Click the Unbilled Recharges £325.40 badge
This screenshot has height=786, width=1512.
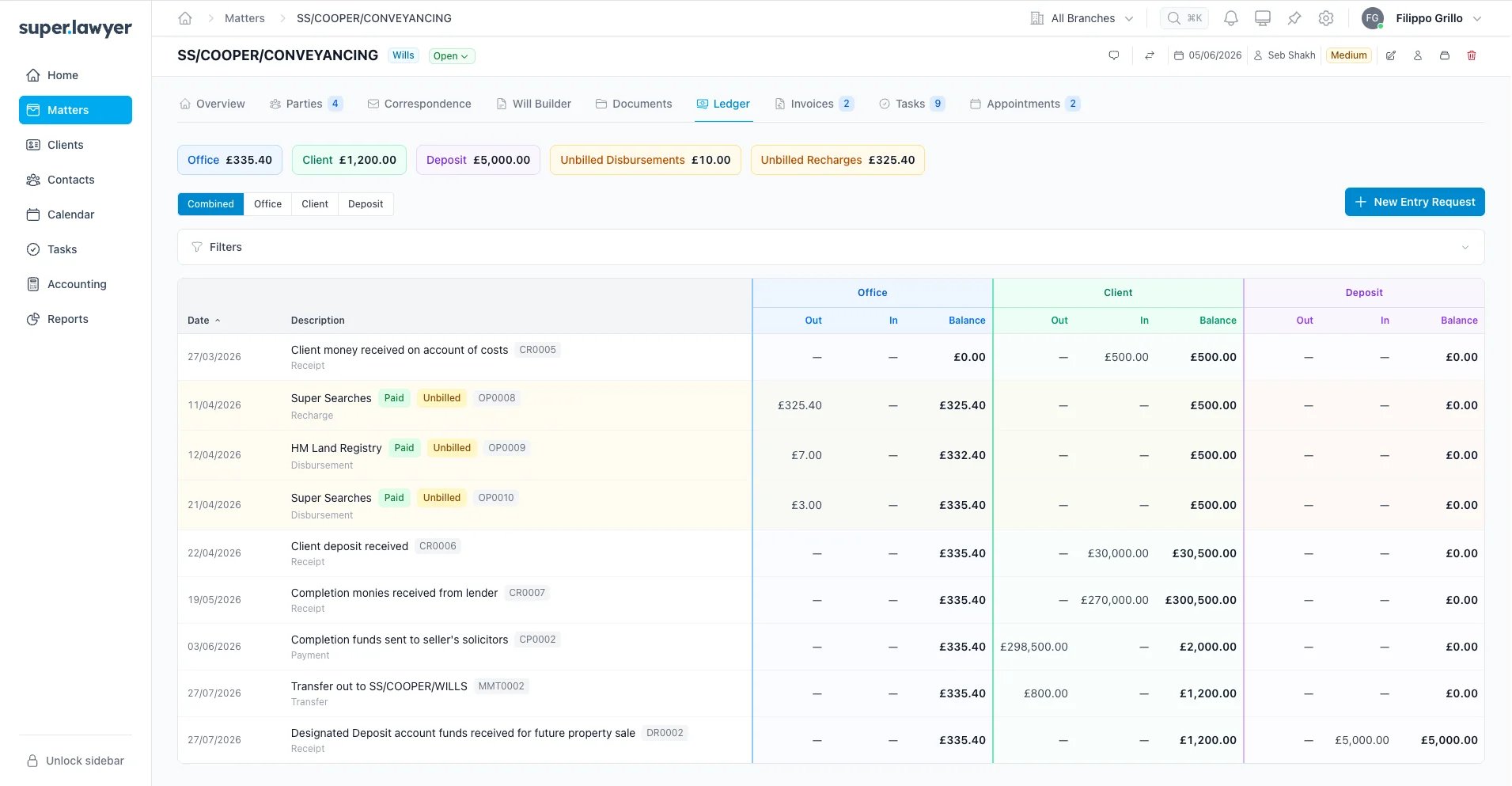click(x=838, y=160)
